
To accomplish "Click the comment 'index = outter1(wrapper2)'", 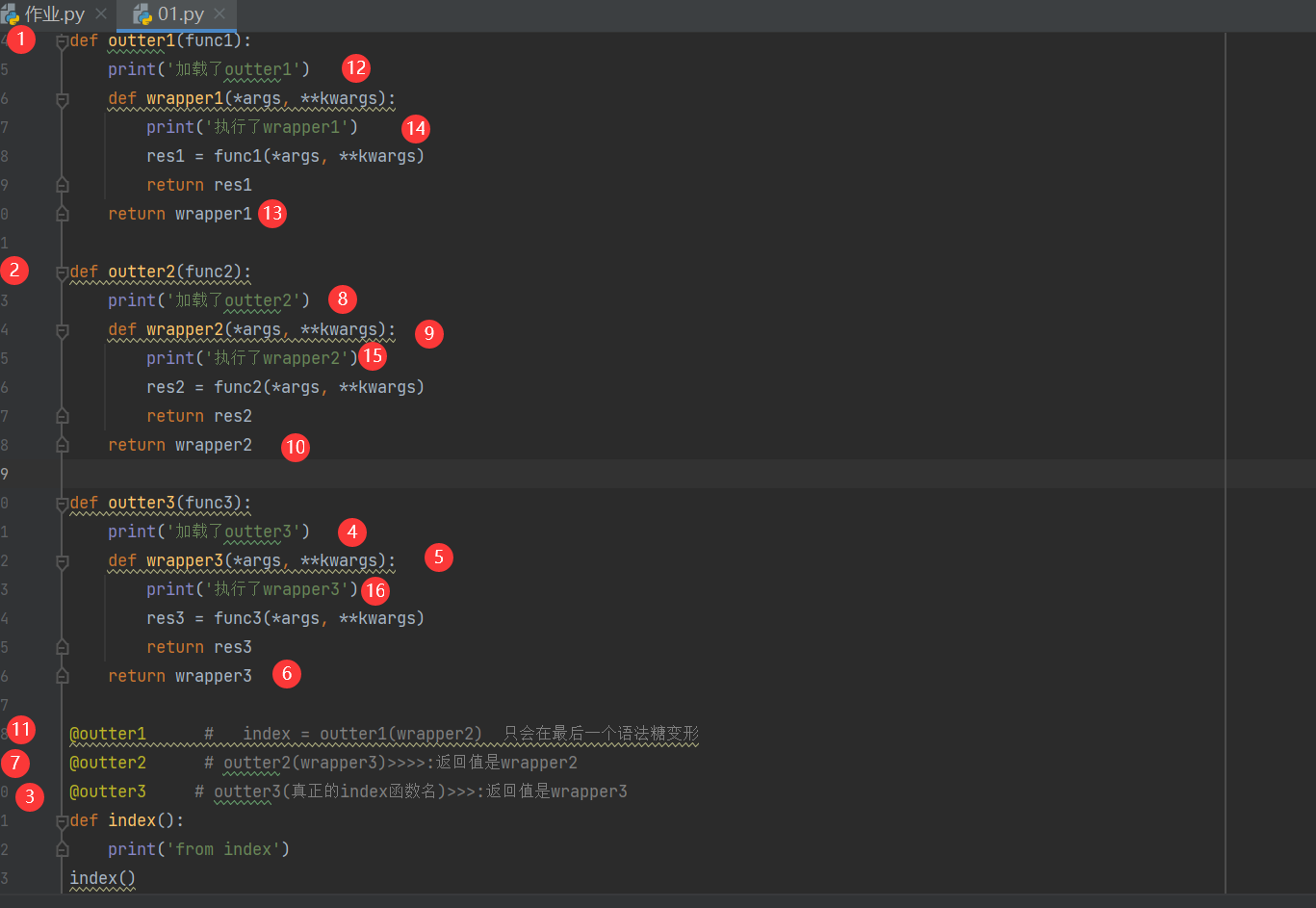I will pyautogui.click(x=362, y=734).
